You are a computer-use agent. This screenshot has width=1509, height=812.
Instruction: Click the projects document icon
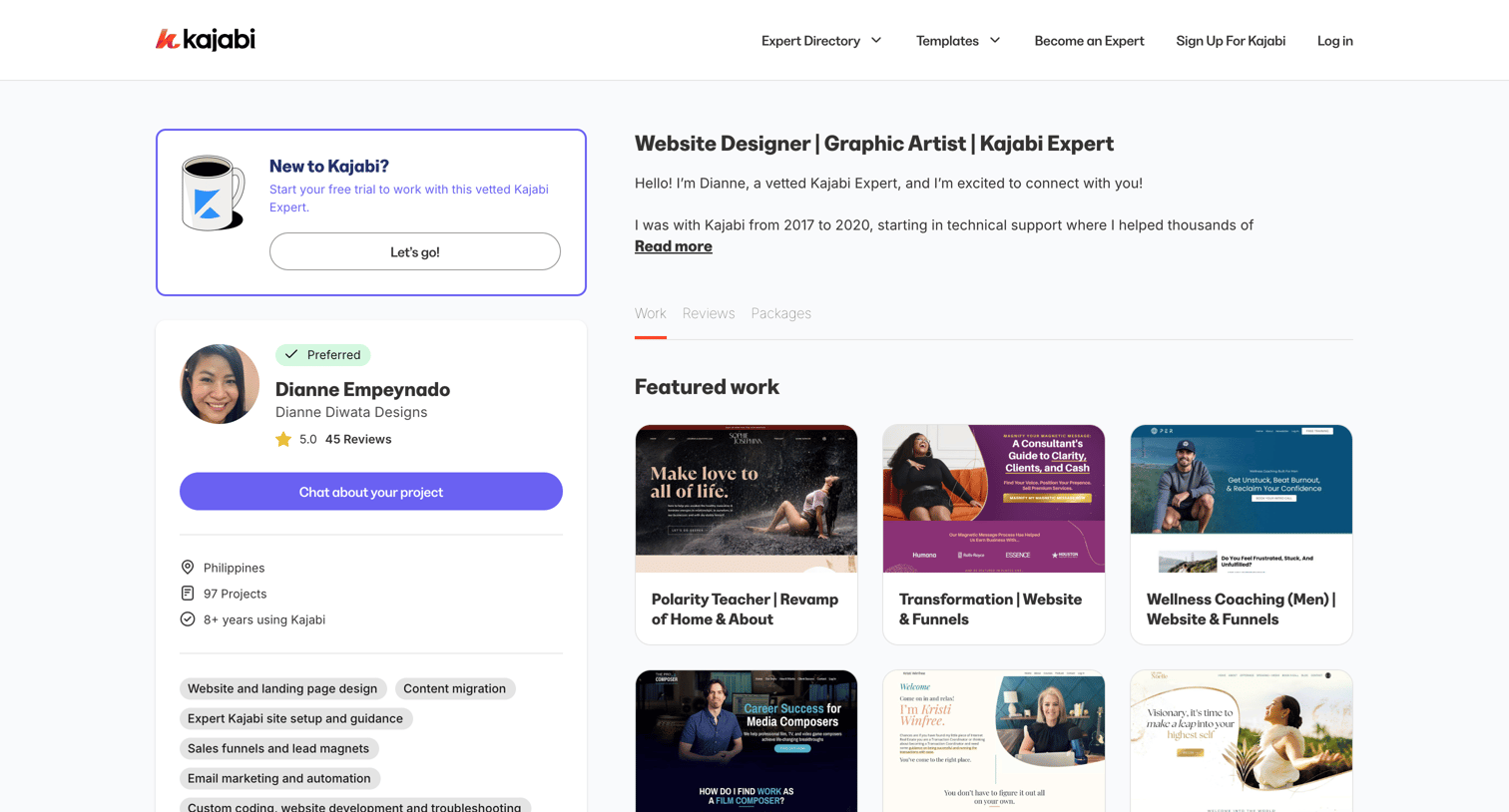[x=188, y=594]
